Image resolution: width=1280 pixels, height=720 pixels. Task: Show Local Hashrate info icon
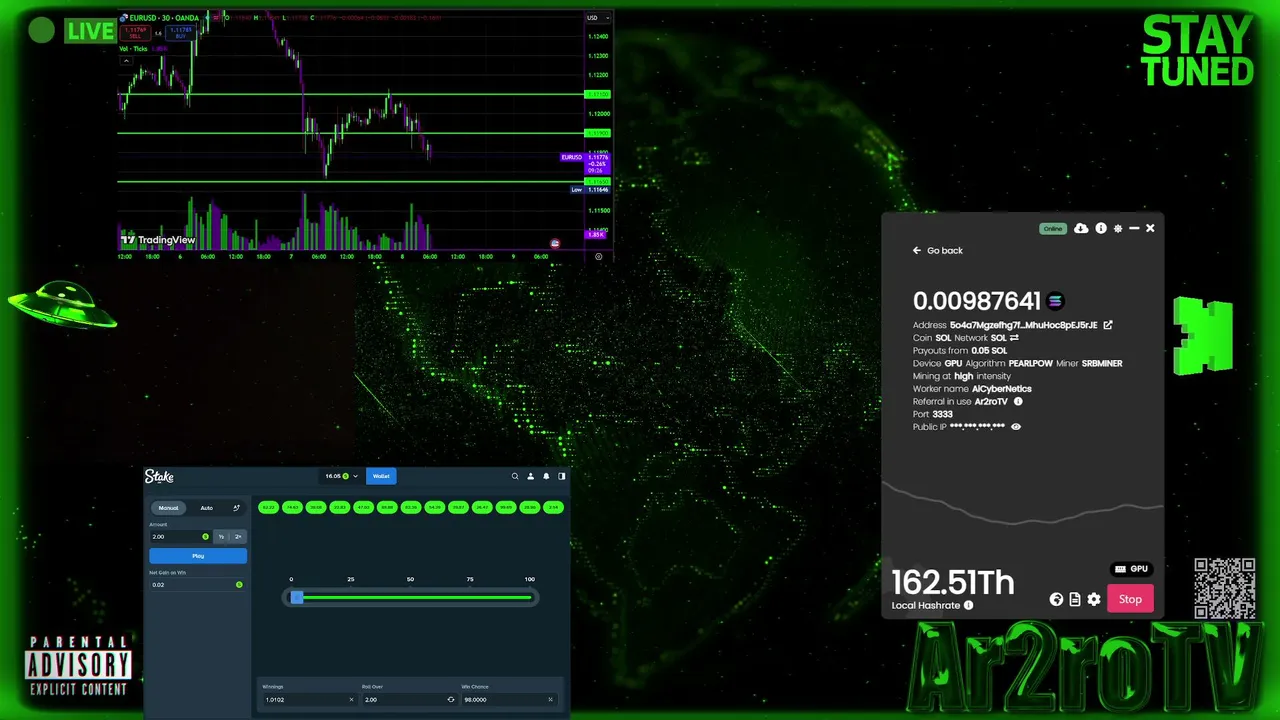[x=968, y=605]
